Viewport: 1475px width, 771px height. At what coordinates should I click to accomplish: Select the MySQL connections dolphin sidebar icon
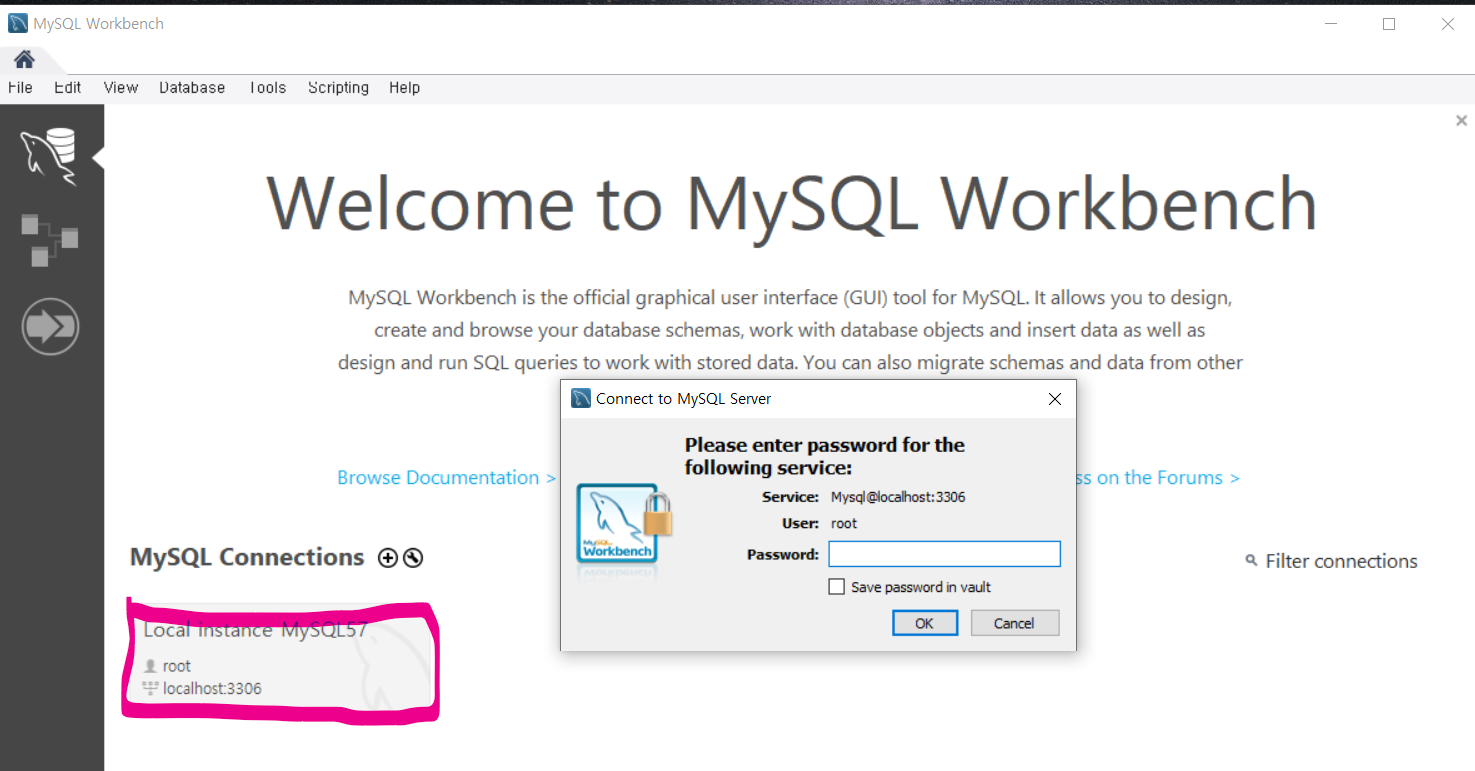click(x=50, y=157)
